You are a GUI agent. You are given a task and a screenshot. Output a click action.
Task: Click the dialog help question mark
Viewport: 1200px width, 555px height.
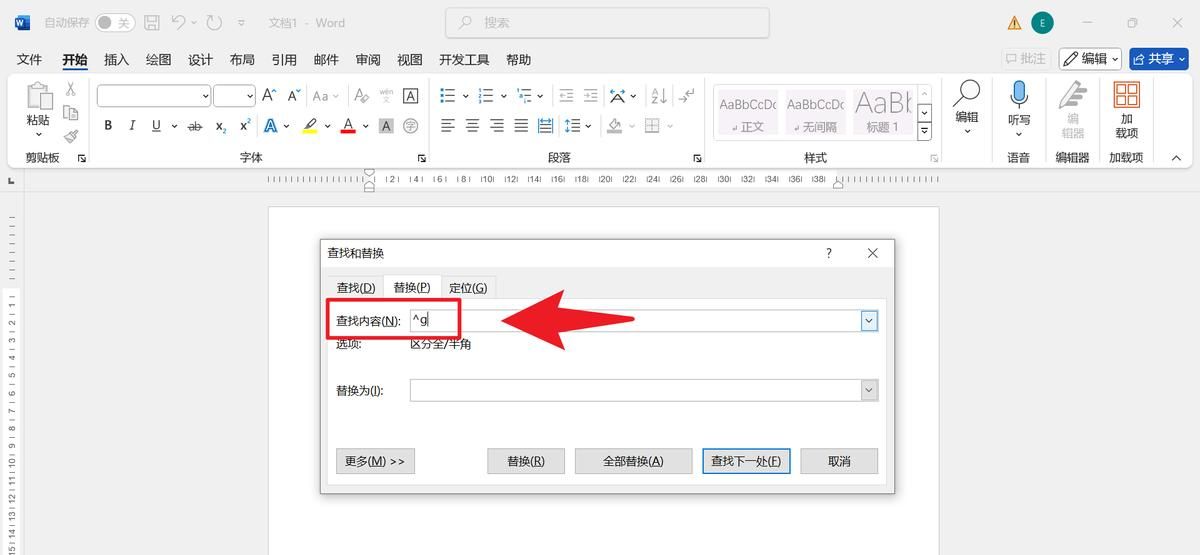tap(828, 253)
